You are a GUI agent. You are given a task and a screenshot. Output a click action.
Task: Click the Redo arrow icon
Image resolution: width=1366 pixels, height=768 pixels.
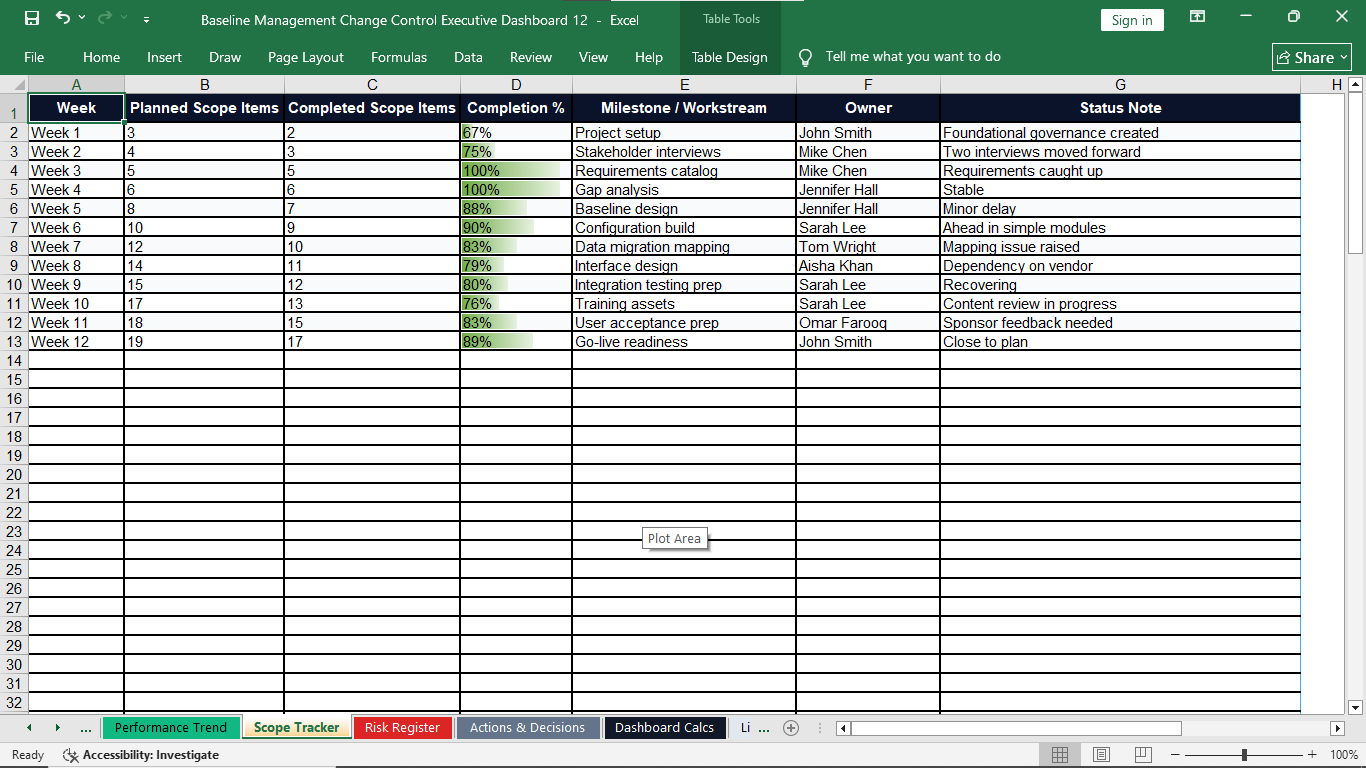click(105, 18)
